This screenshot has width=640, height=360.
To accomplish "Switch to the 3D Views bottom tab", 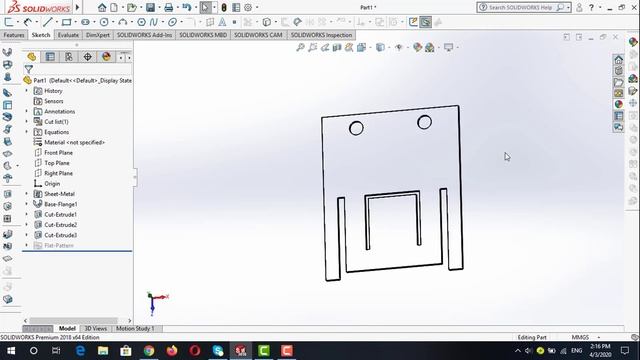I will pyautogui.click(x=96, y=329).
